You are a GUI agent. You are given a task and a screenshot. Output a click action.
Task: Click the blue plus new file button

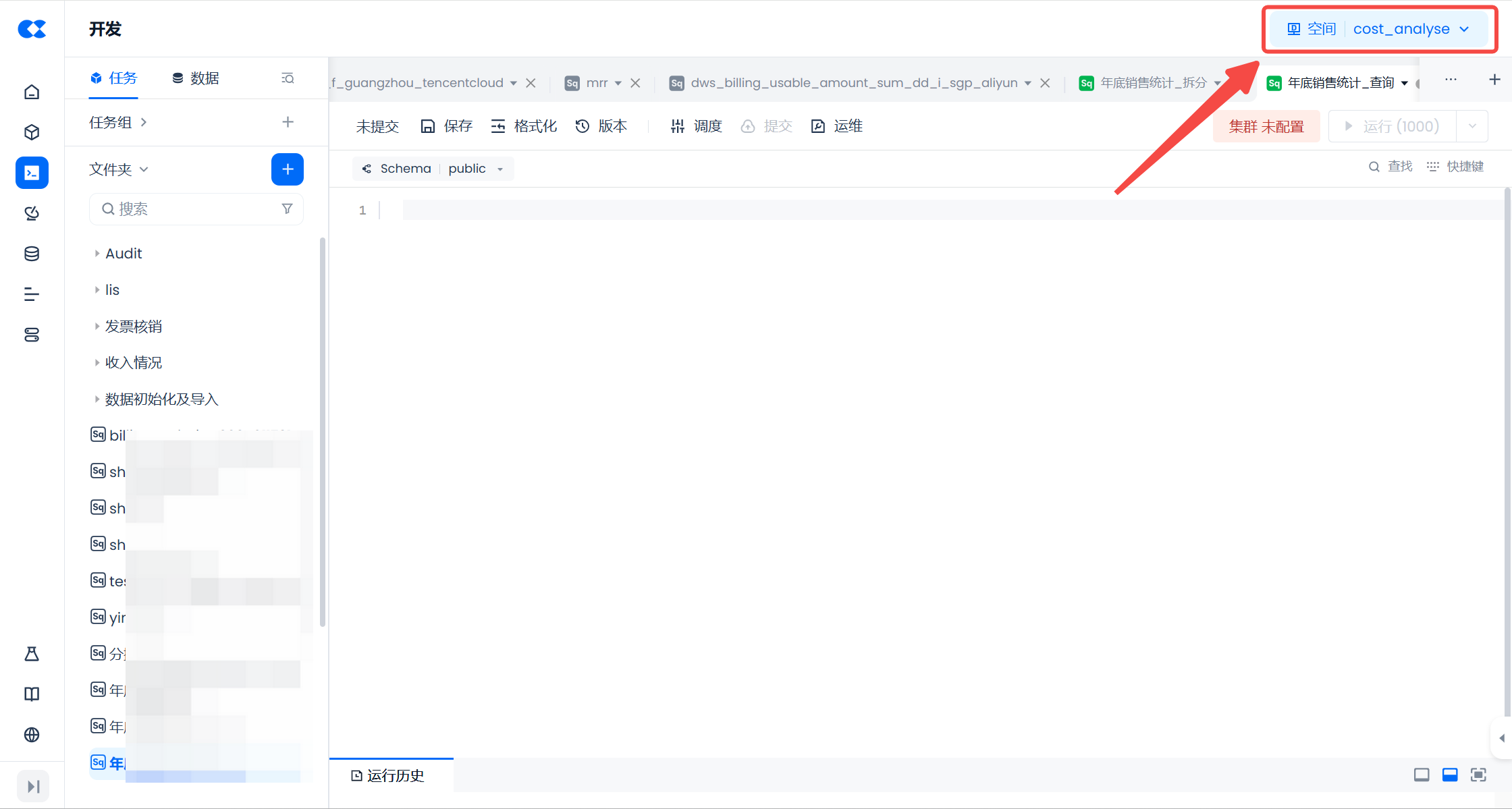[288, 169]
